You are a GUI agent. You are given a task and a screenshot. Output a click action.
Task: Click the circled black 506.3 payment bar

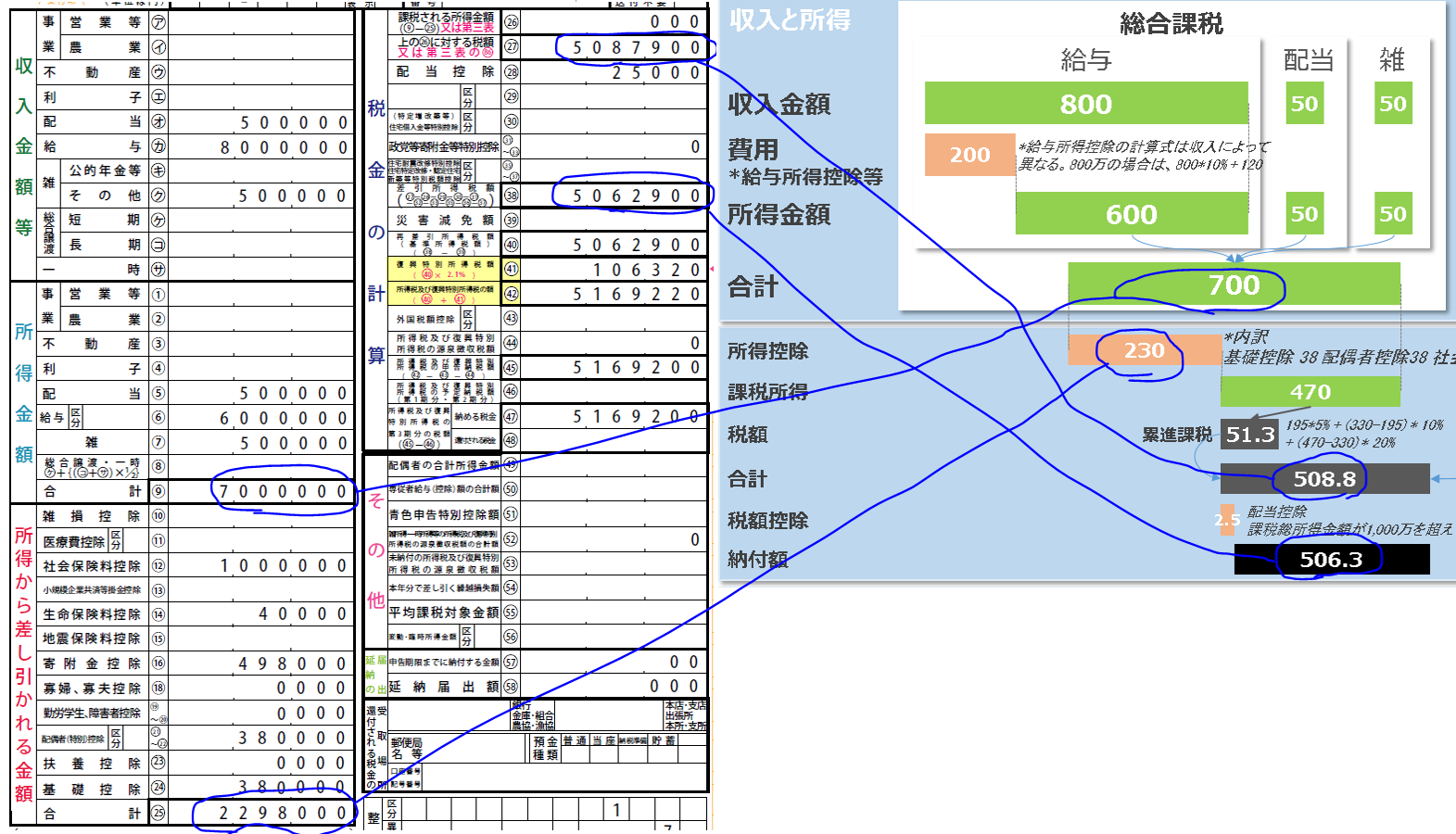click(1331, 560)
